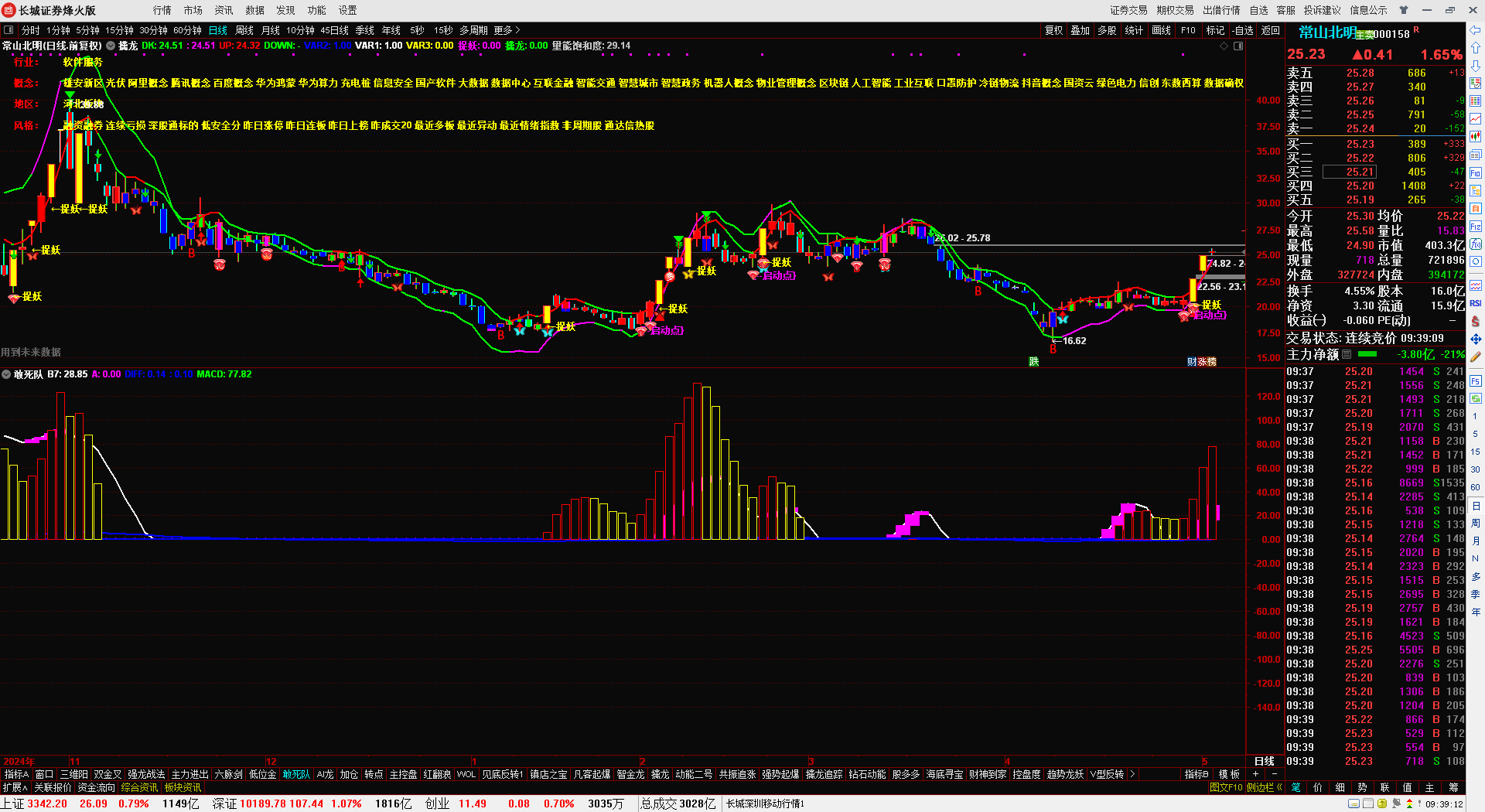Click the blue four-way move arrows icon
This screenshot has height=812, width=1485.
(x=1476, y=339)
